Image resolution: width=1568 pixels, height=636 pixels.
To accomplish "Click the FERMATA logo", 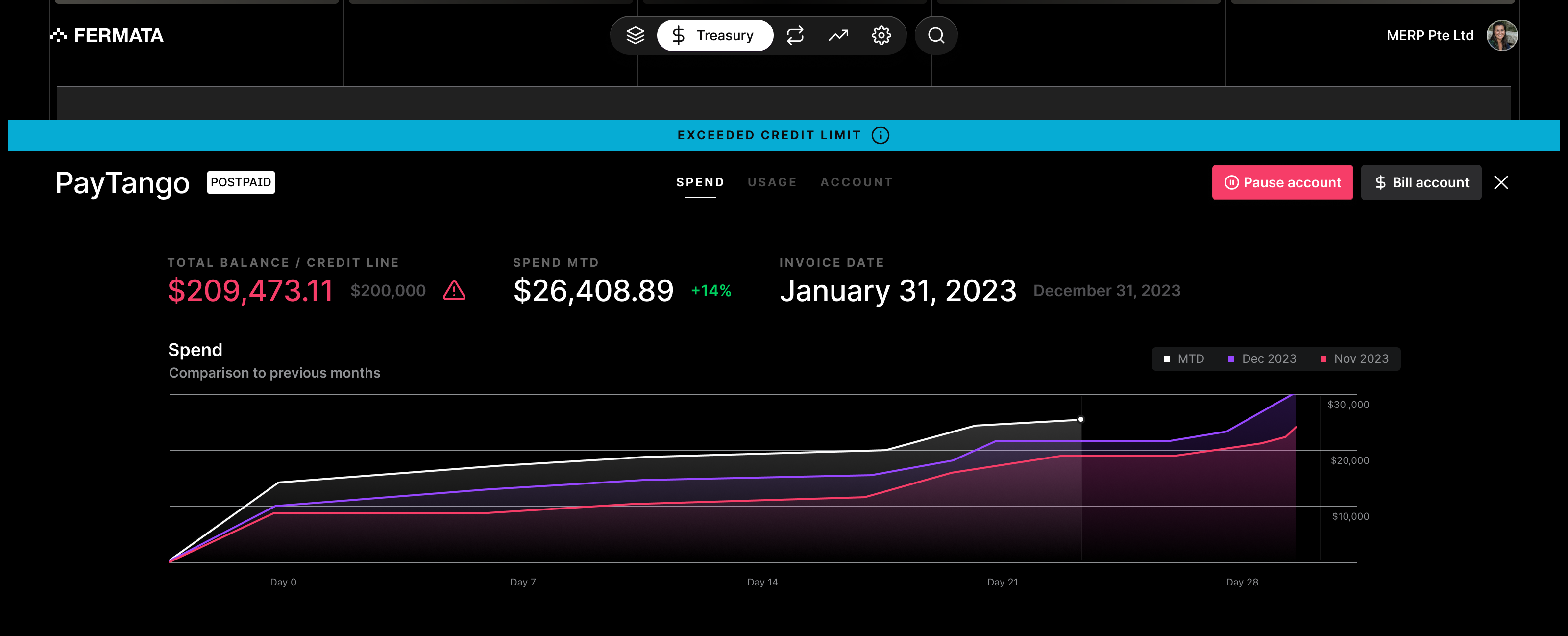I will [107, 35].
